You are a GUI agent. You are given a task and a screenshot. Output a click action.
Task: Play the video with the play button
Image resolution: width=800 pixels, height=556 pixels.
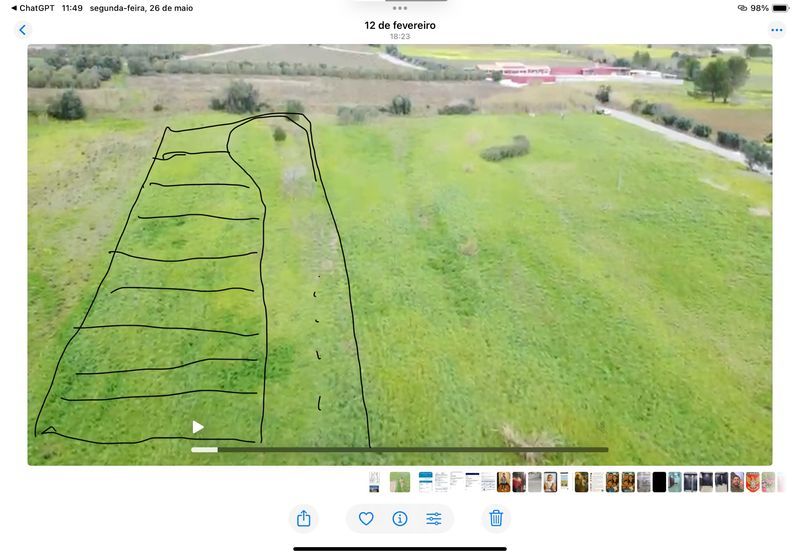197,427
